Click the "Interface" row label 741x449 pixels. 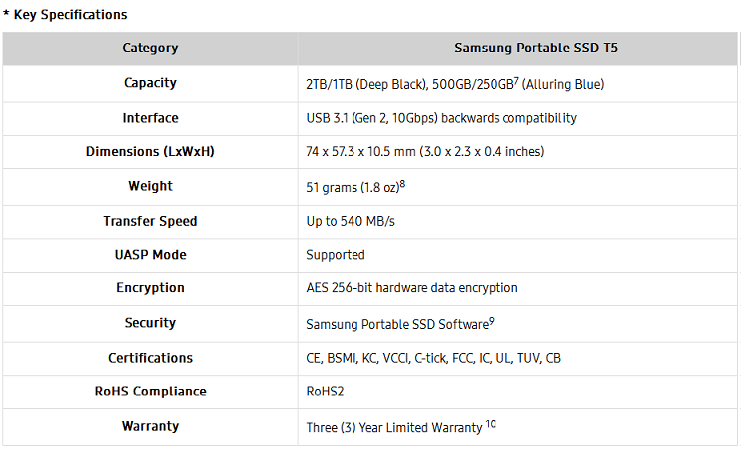[x=150, y=118]
